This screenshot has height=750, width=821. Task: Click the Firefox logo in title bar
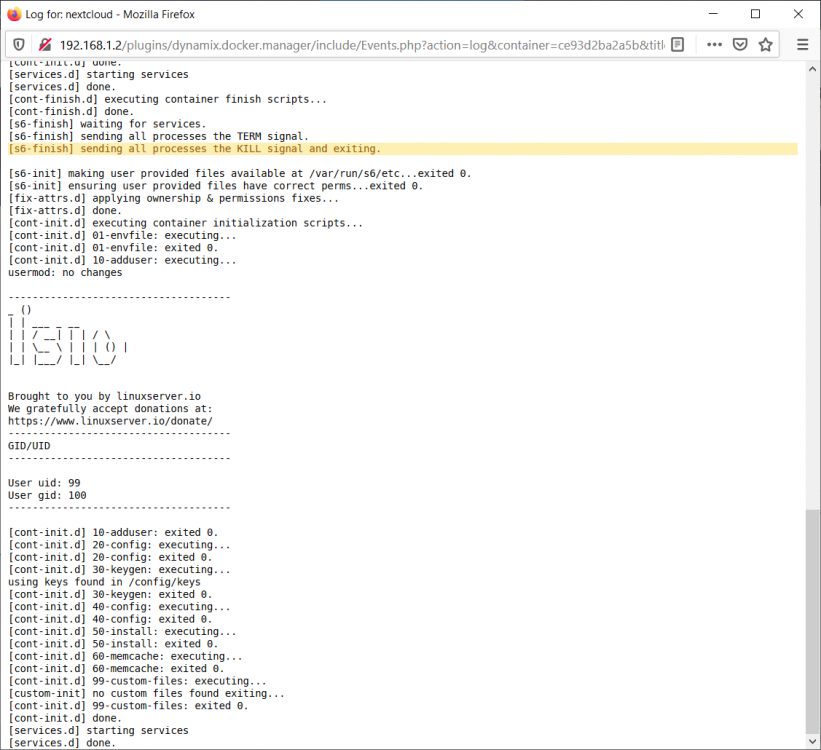[x=14, y=14]
